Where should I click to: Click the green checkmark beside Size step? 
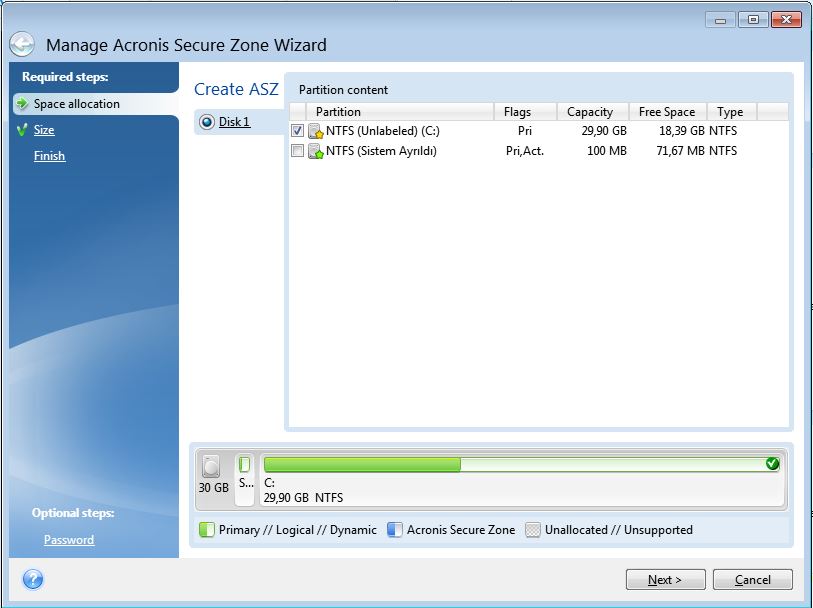pyautogui.click(x=22, y=130)
